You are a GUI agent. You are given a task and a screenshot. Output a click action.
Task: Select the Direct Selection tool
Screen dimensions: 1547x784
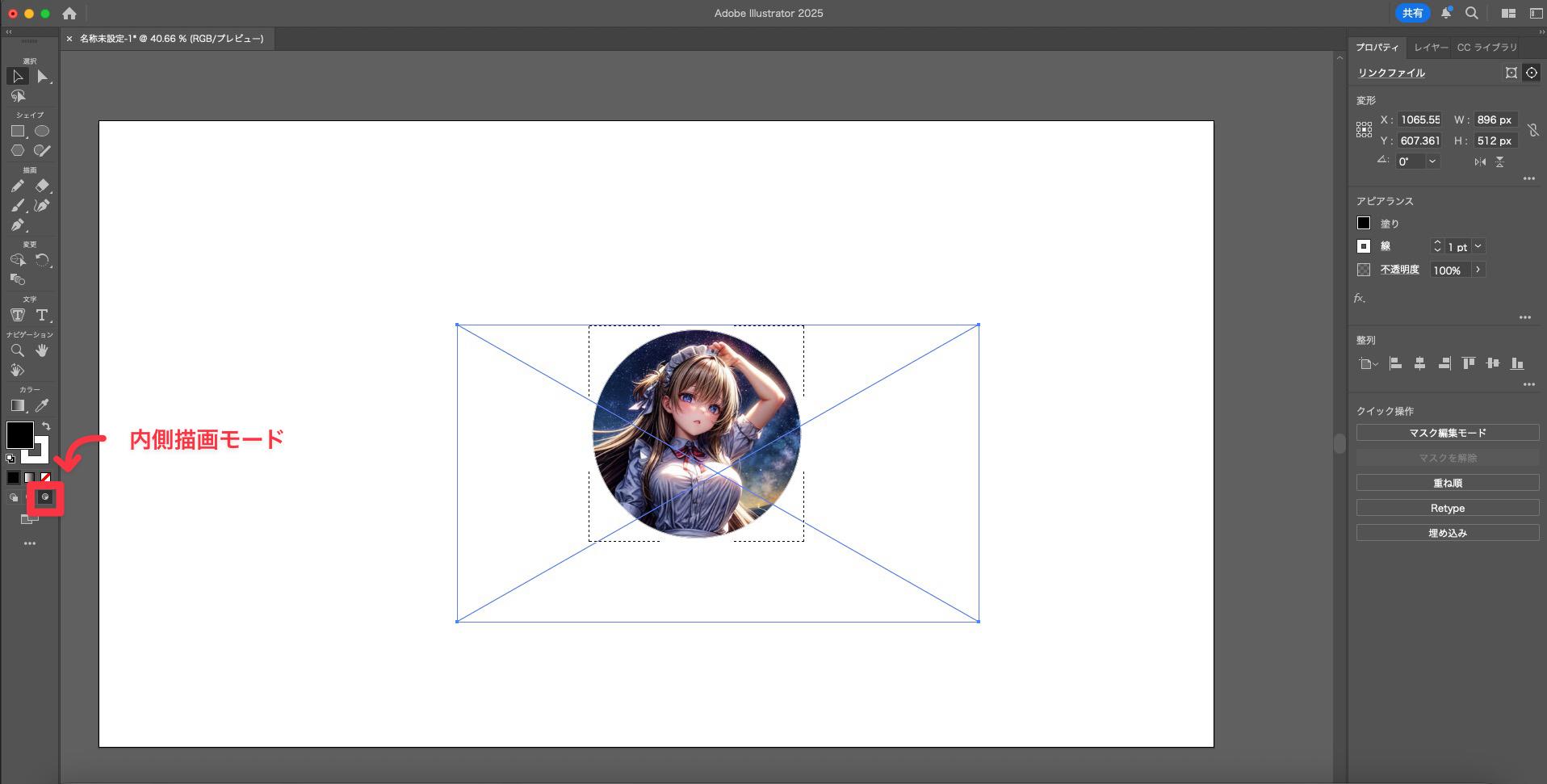point(42,76)
